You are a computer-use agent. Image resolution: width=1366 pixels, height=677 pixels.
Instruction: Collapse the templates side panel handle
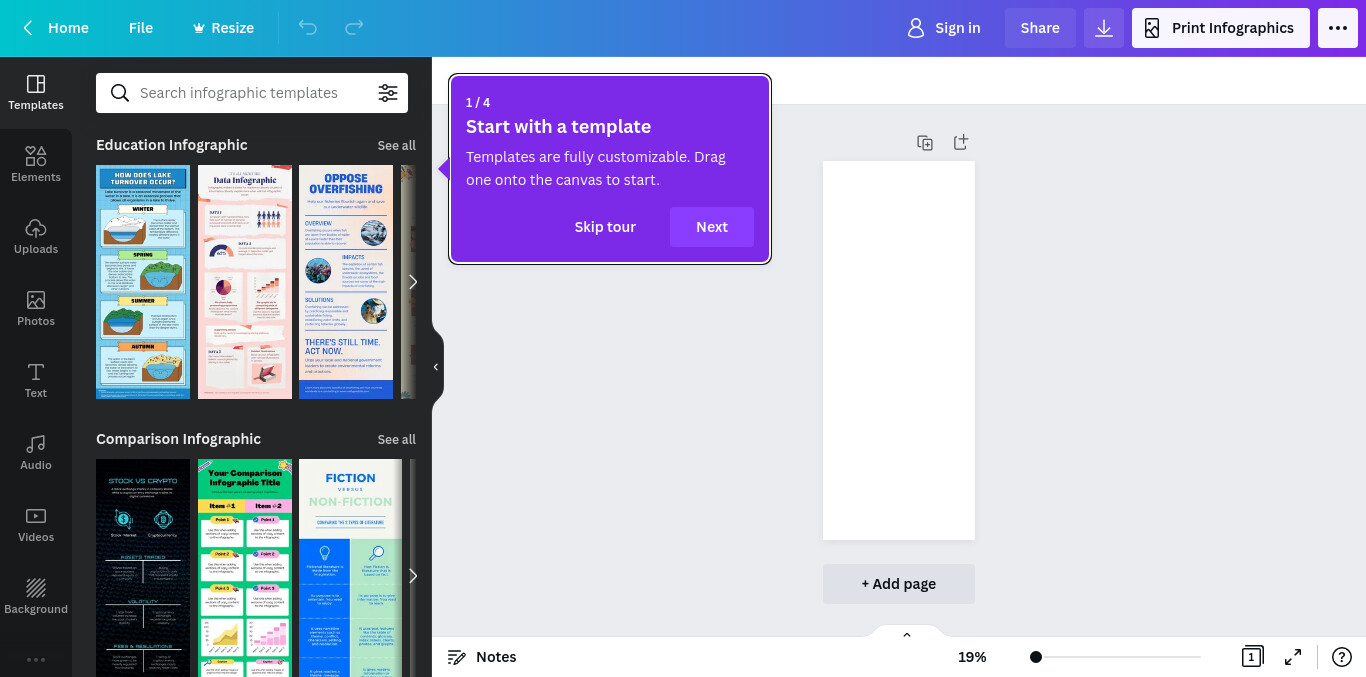pyautogui.click(x=436, y=367)
